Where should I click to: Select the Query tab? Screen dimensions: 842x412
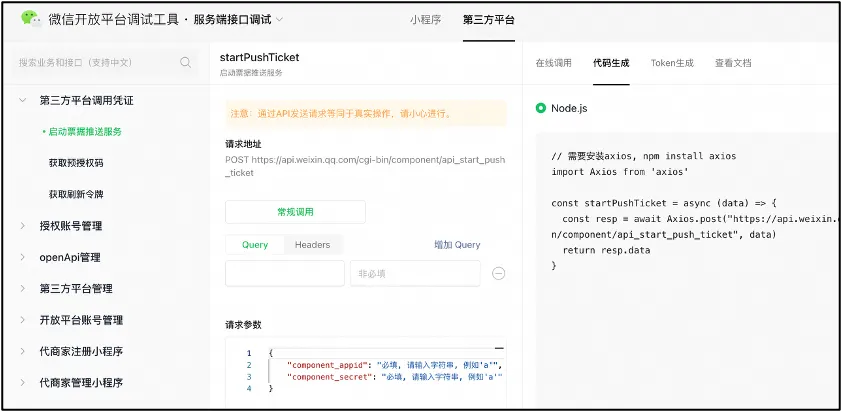click(x=255, y=244)
